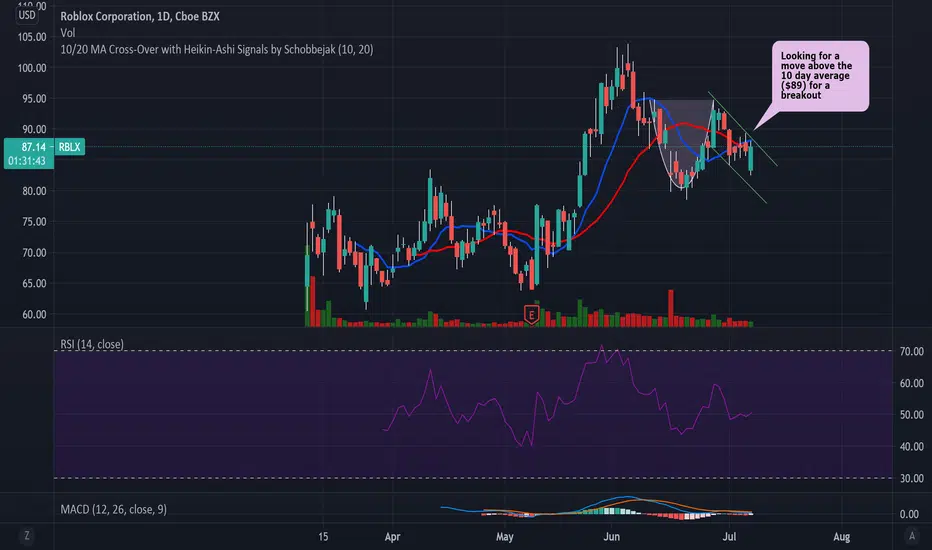This screenshot has width=932, height=550.
Task: Click the 100.00 price axis label
Action: 32,68
